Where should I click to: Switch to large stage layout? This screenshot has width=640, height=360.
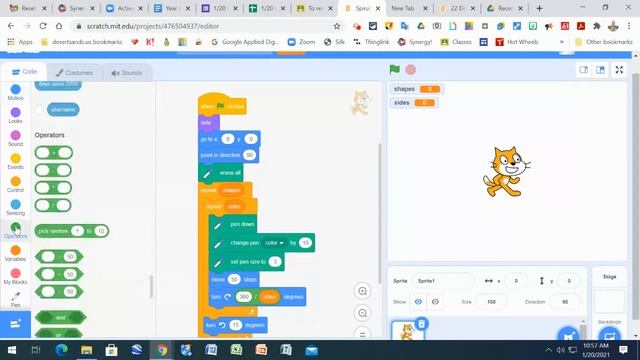(600, 70)
